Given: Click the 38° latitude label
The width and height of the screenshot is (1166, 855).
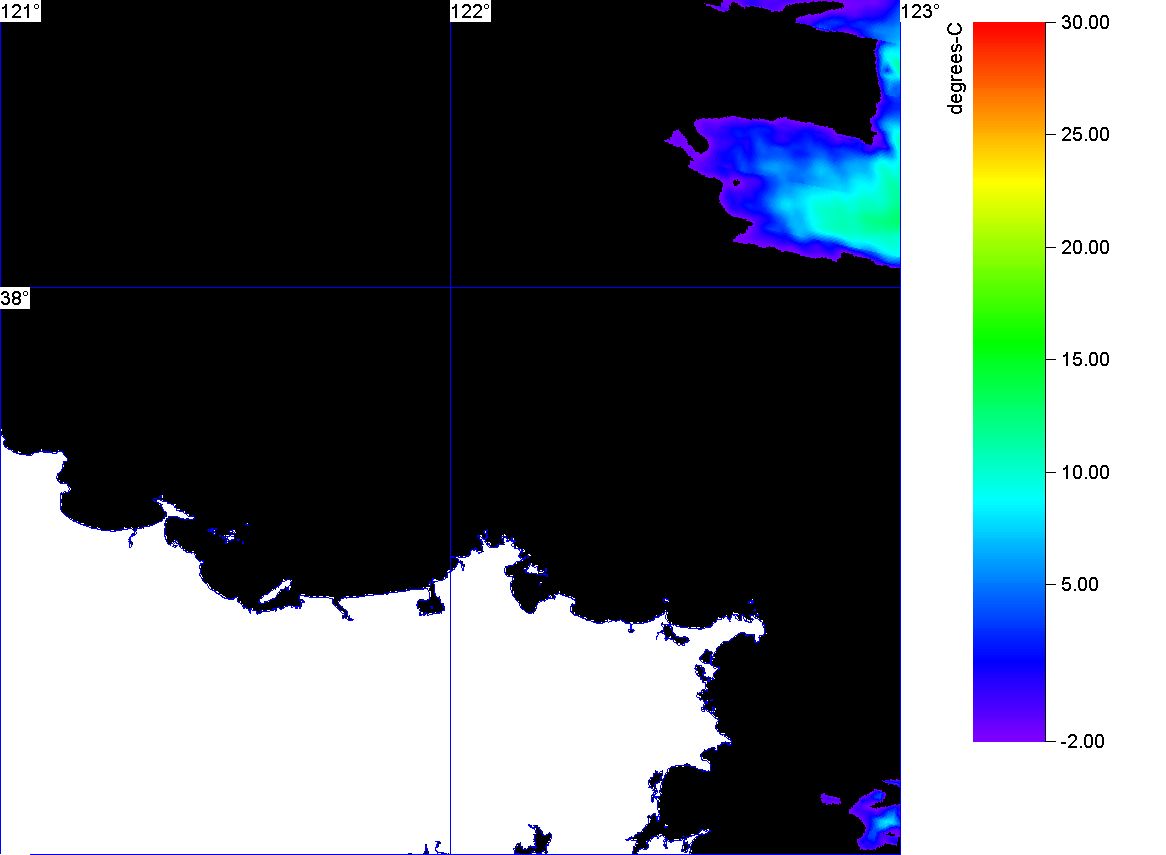Looking at the screenshot, I should coord(15,298).
